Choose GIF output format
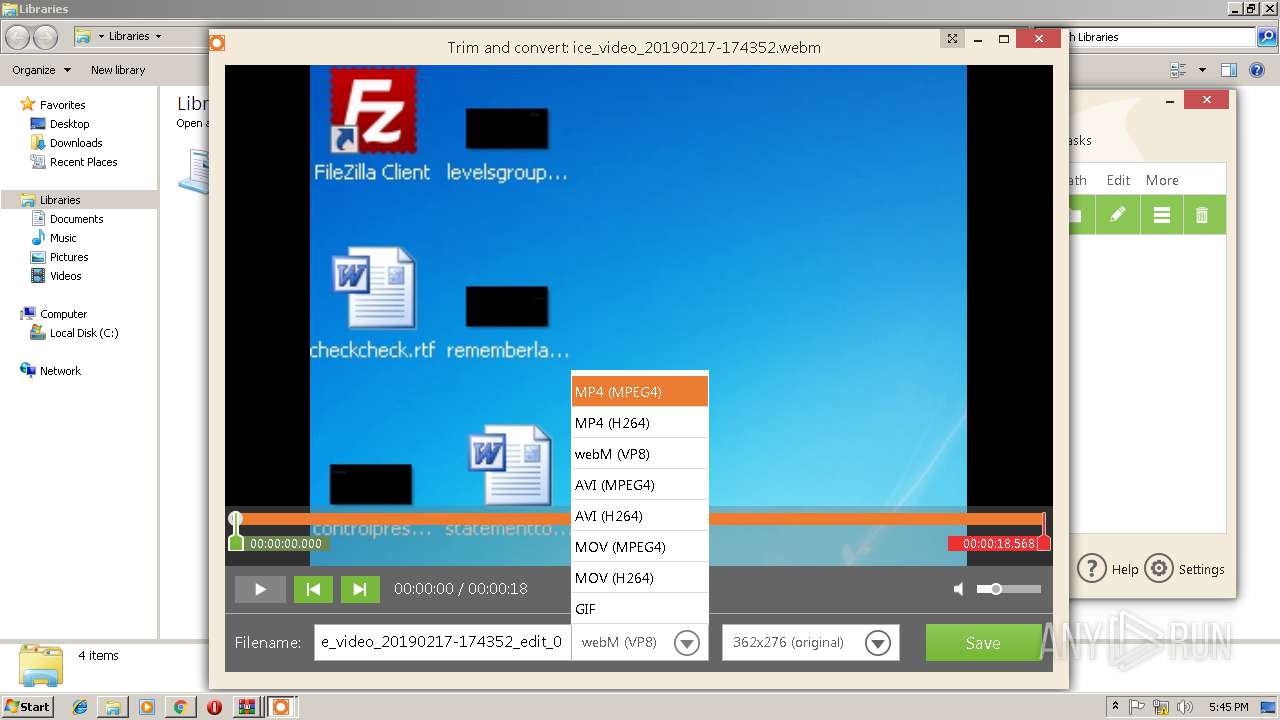The height and width of the screenshot is (720, 1280). pos(640,609)
